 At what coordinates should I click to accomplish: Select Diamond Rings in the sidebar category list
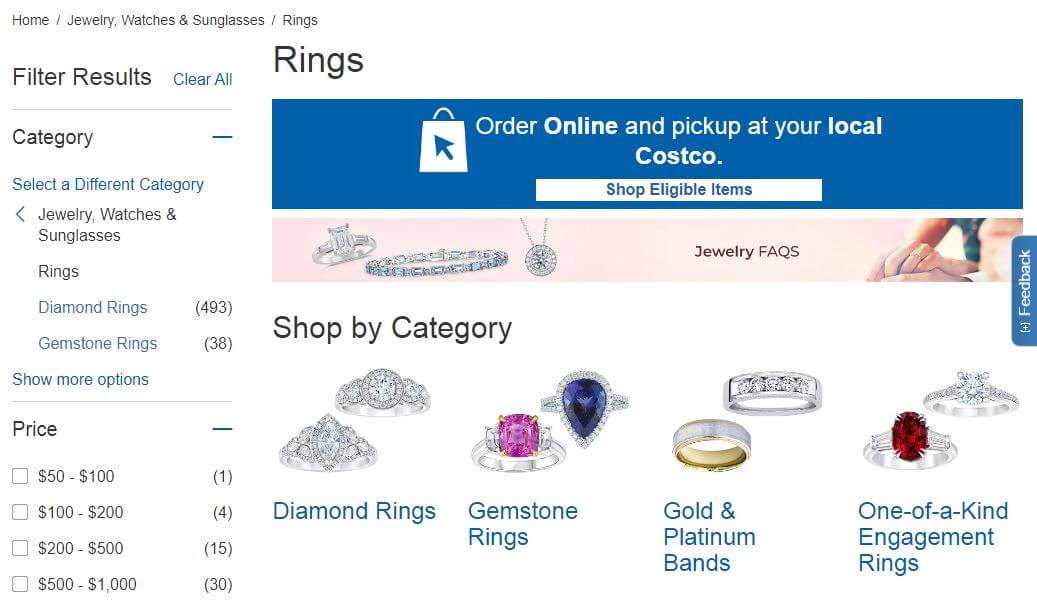(92, 307)
